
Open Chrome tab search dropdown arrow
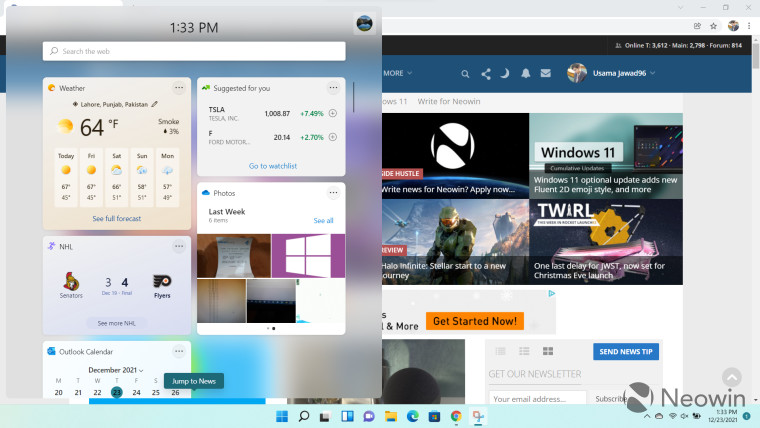681,7
